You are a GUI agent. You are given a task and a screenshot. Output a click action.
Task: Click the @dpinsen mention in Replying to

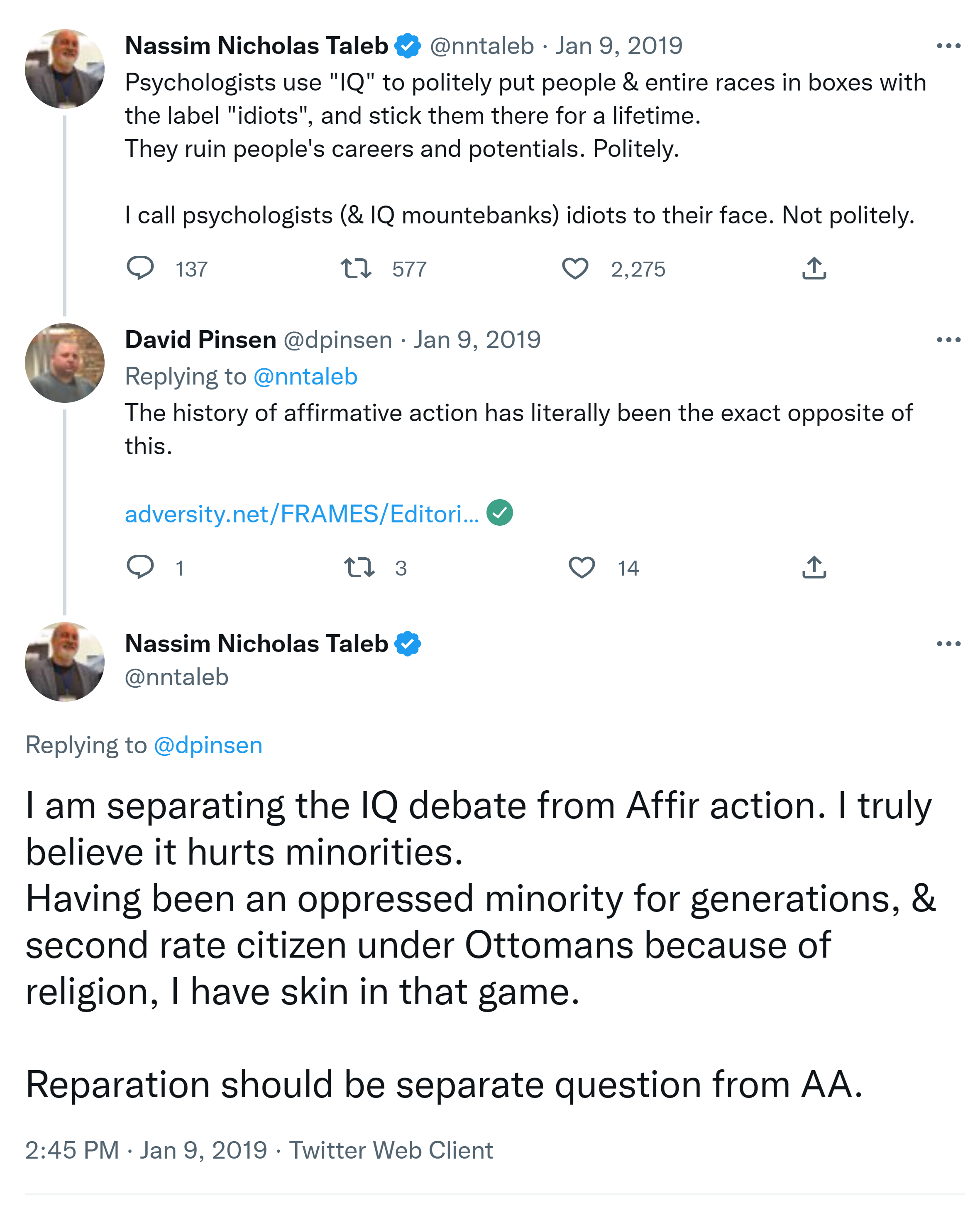(208, 745)
